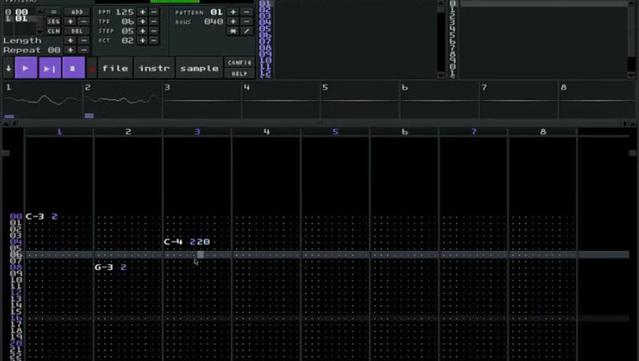Image resolution: width=639 pixels, height=361 pixels.
Task: Mute channel 5 via its scope
Action: pos(360,101)
